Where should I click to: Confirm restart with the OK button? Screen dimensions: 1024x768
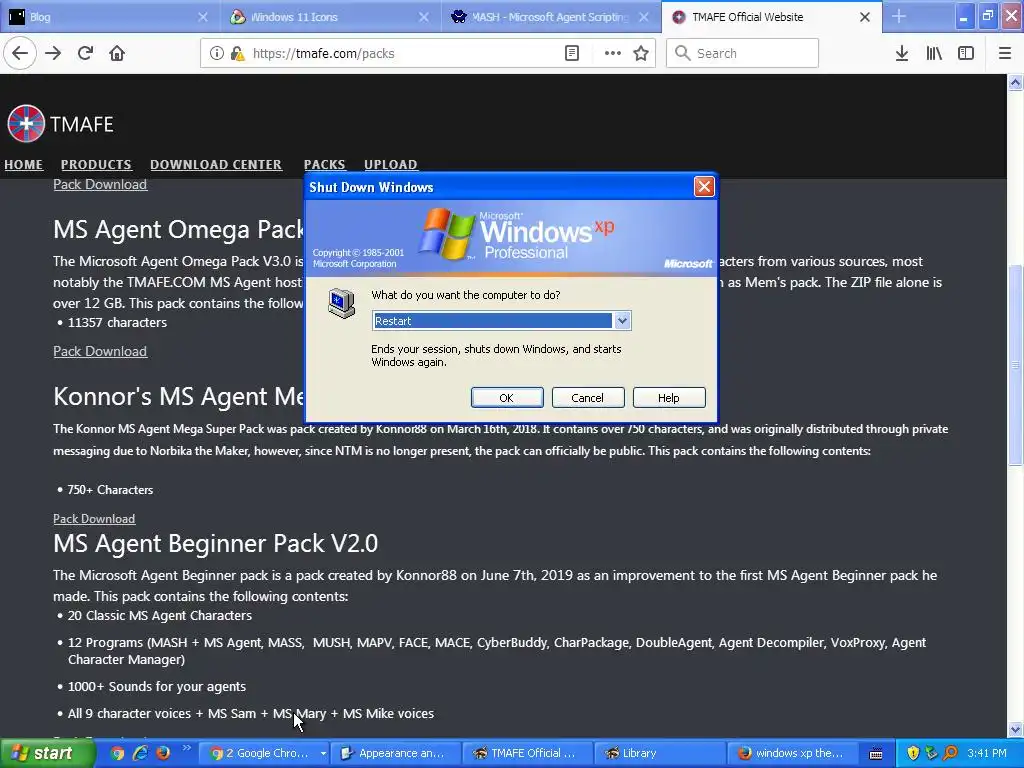tap(507, 398)
